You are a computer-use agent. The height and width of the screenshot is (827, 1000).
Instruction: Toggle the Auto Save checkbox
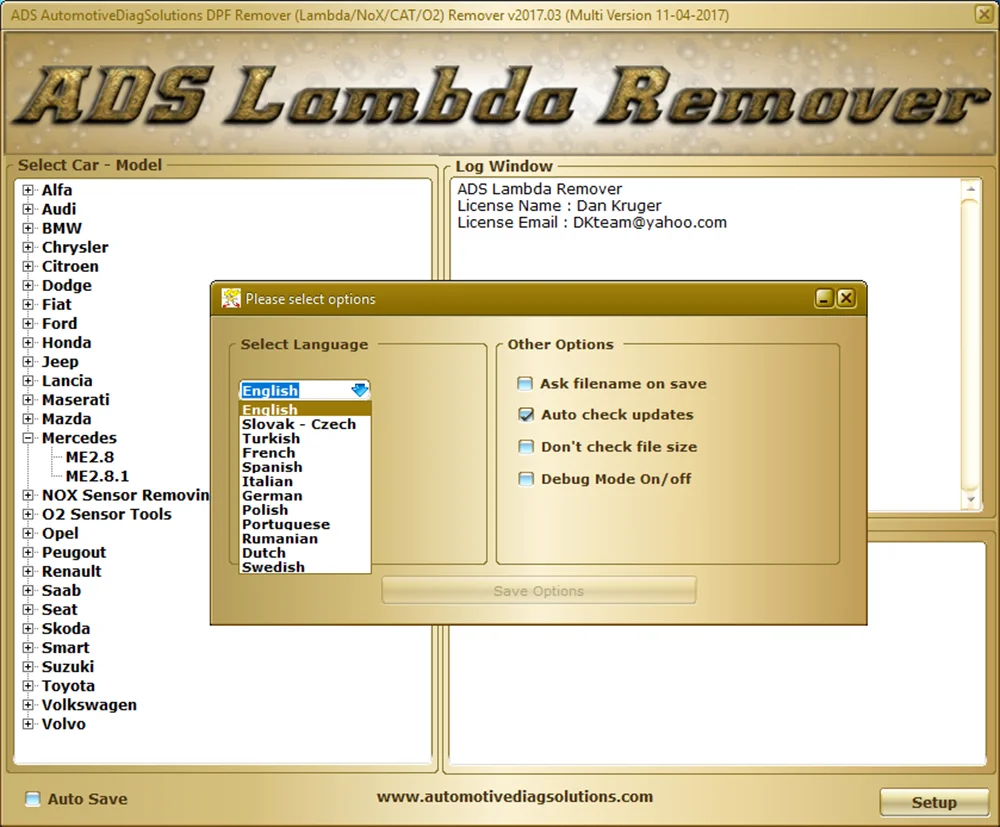[32, 799]
